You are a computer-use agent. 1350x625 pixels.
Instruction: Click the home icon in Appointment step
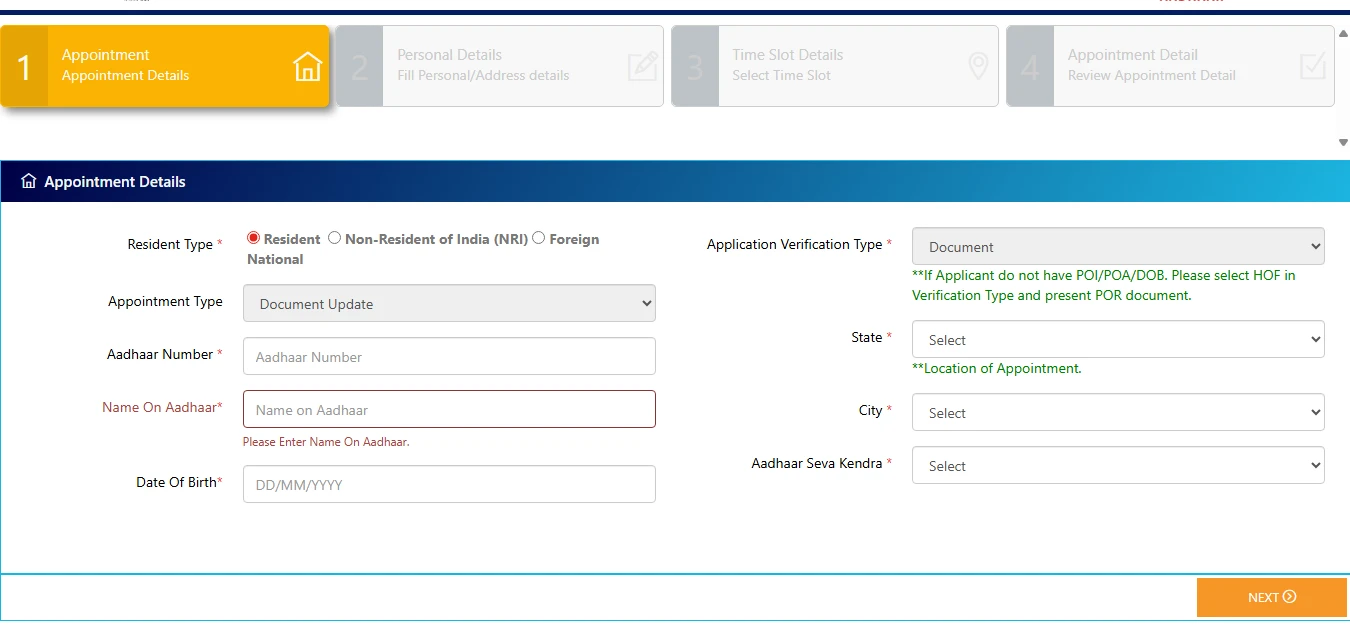[x=308, y=66]
